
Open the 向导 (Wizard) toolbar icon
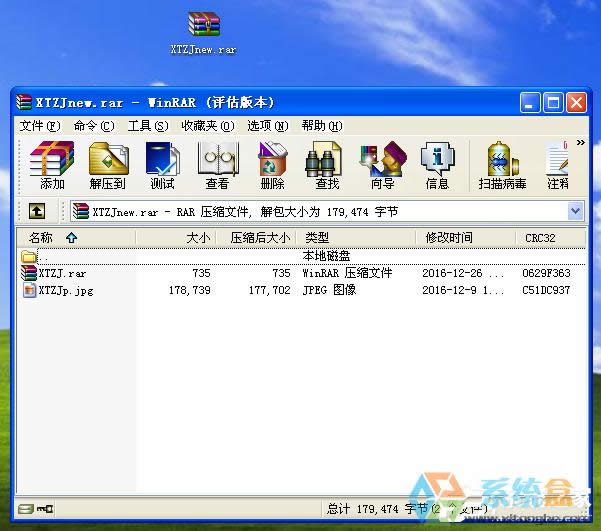click(382, 164)
